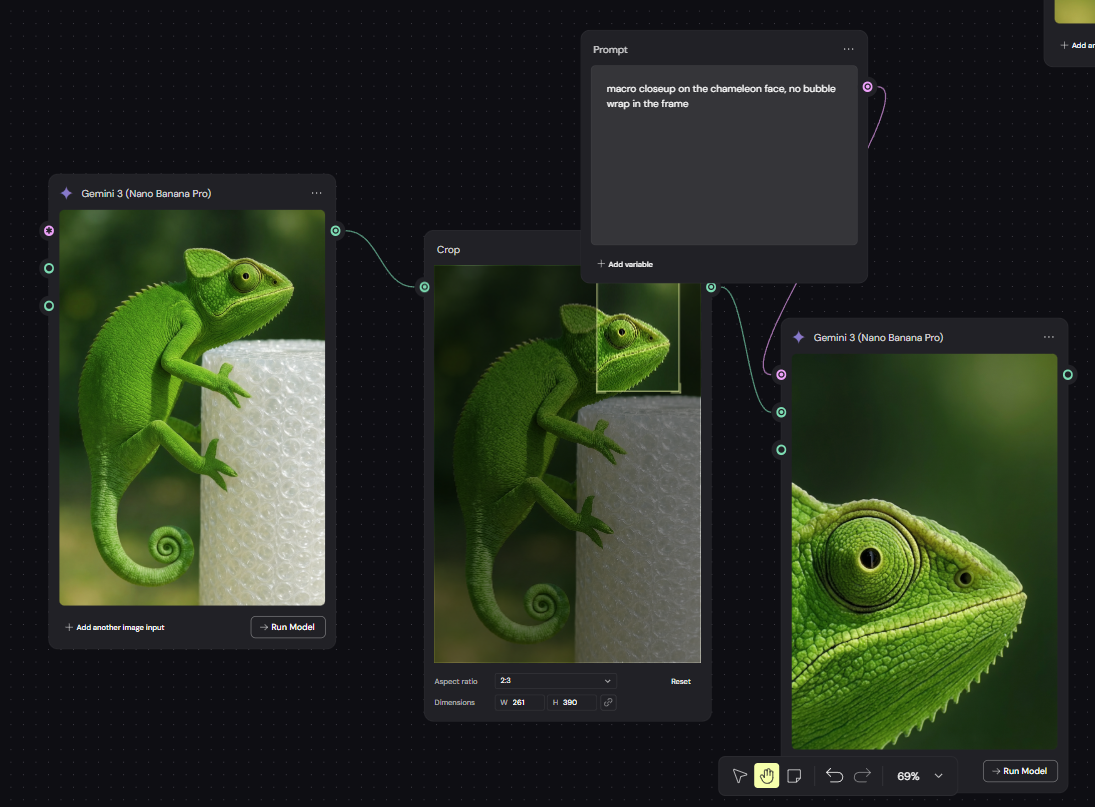This screenshot has height=807, width=1095.
Task: Click the chameleon closeup image in the right Gemini node
Action: (x=925, y=551)
